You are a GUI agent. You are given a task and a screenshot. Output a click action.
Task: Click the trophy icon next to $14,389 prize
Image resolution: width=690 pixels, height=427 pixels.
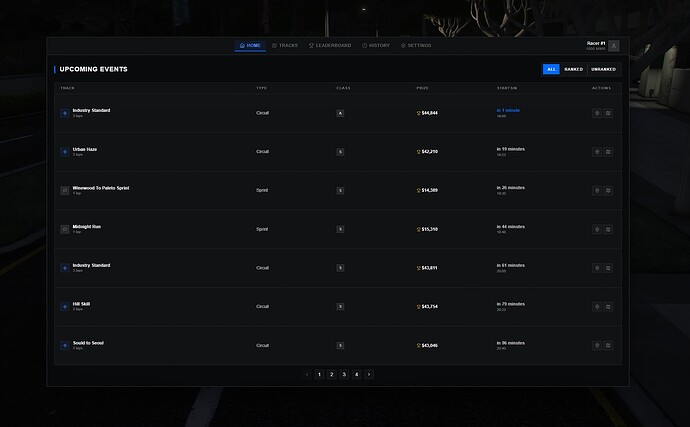tap(418, 190)
